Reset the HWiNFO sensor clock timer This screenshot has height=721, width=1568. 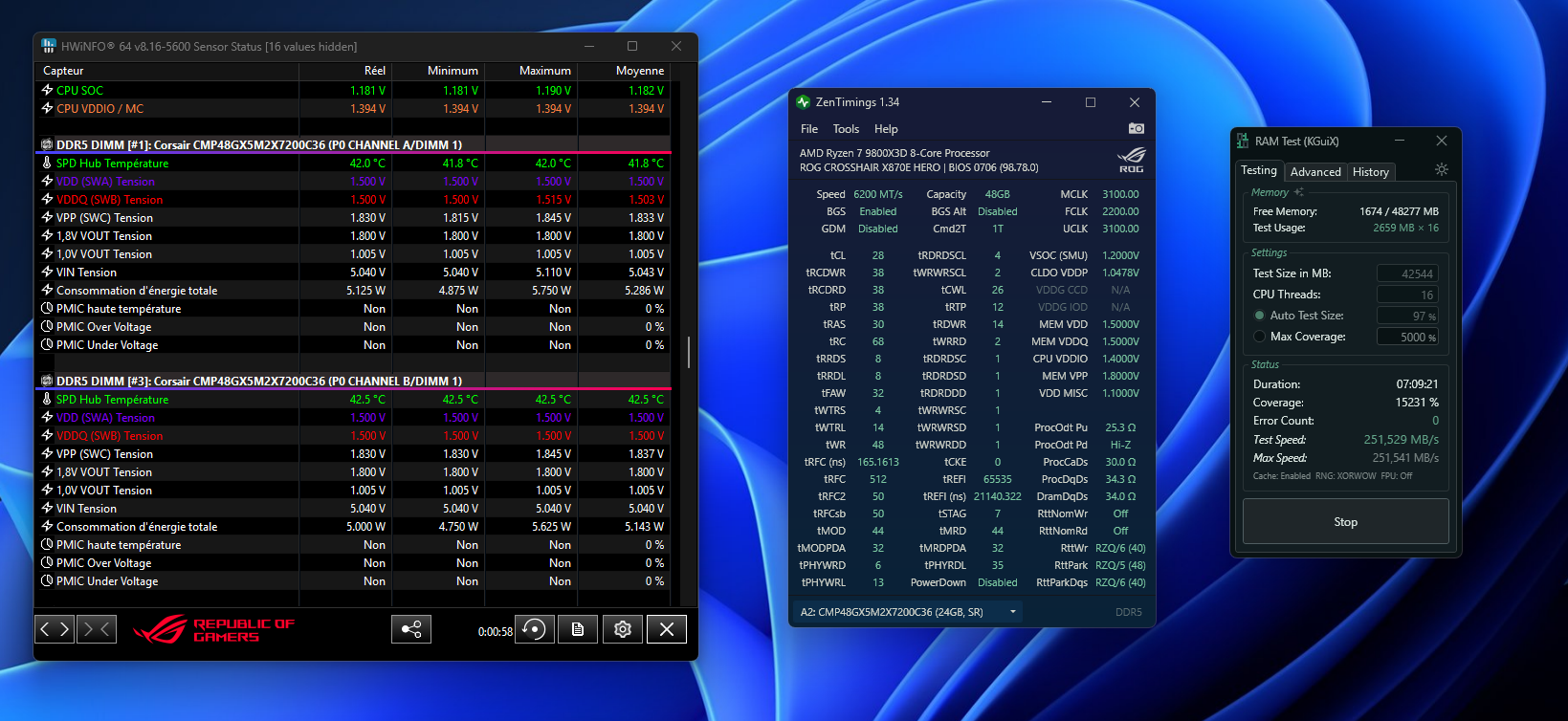535,629
